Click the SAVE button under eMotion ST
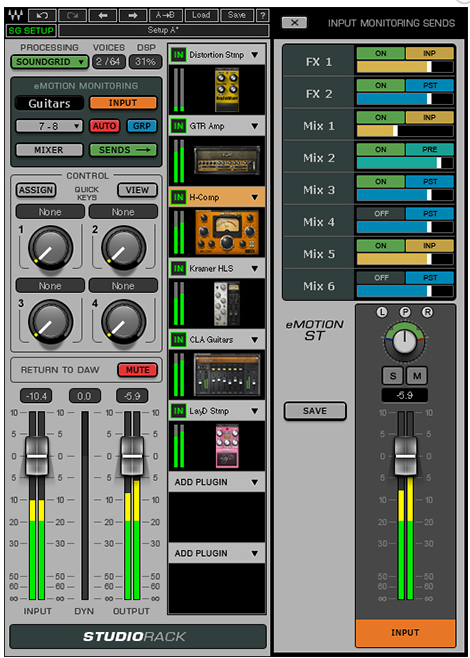The width and height of the screenshot is (470, 658). pyautogui.click(x=315, y=411)
